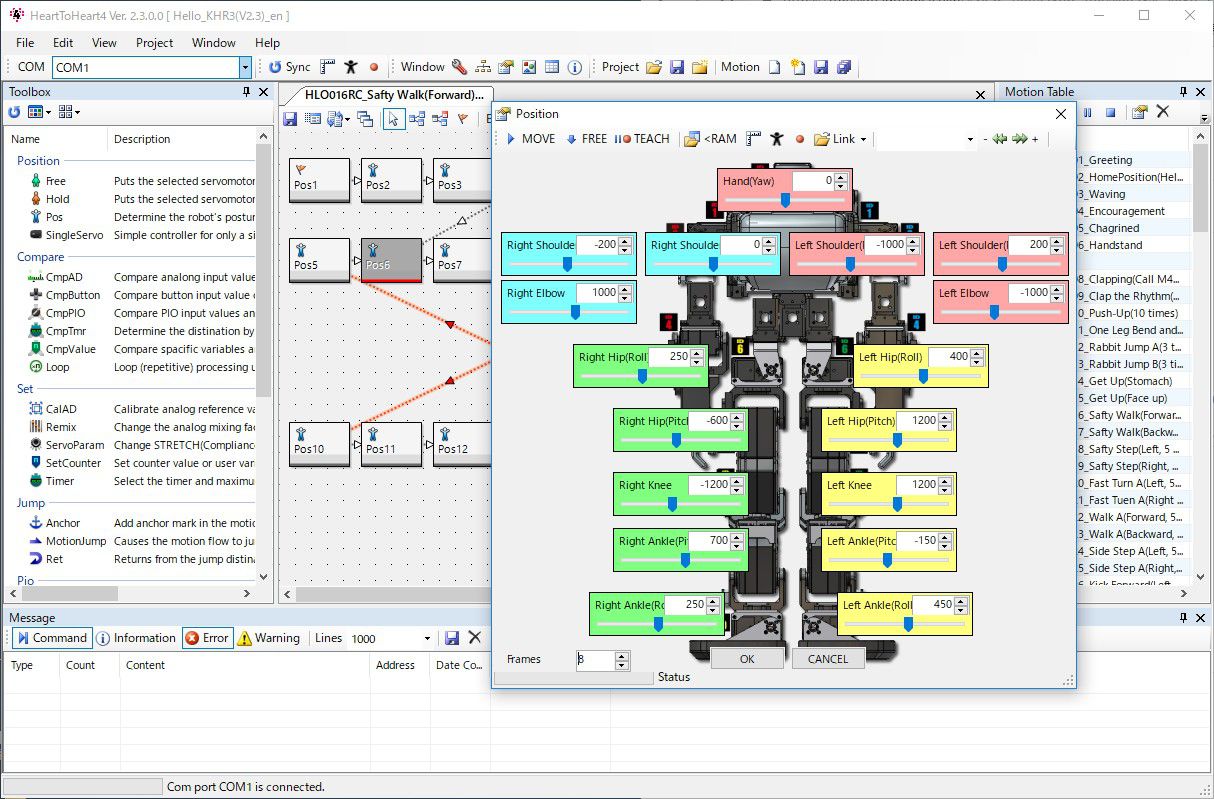The width and height of the screenshot is (1214, 799).
Task: Toggle the Command message filter
Action: 51,638
